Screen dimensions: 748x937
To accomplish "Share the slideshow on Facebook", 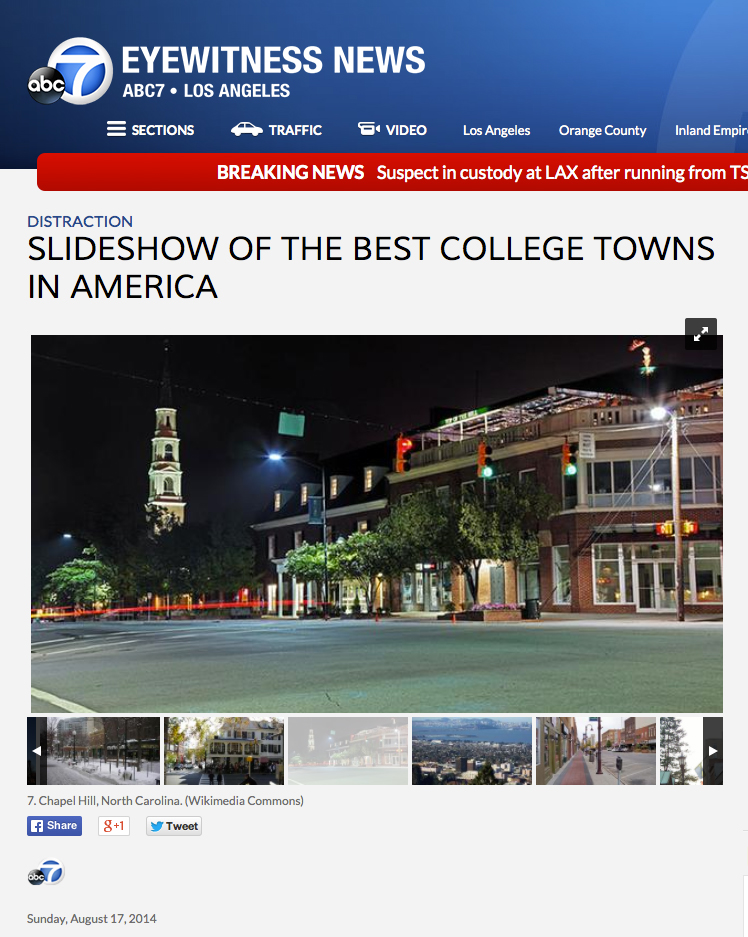I will click(x=54, y=826).
